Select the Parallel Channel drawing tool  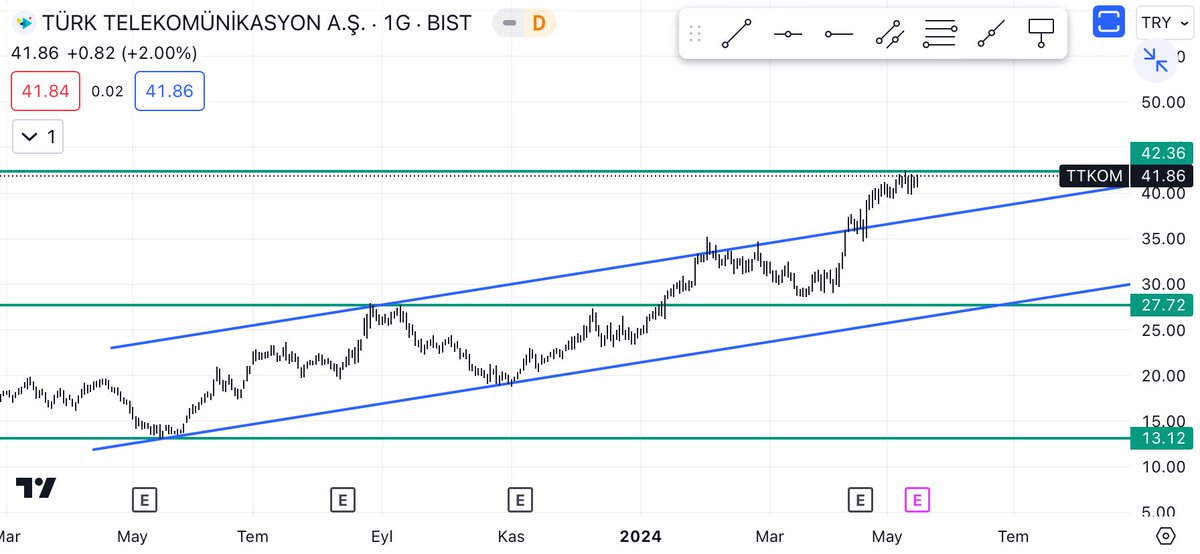(x=889, y=34)
